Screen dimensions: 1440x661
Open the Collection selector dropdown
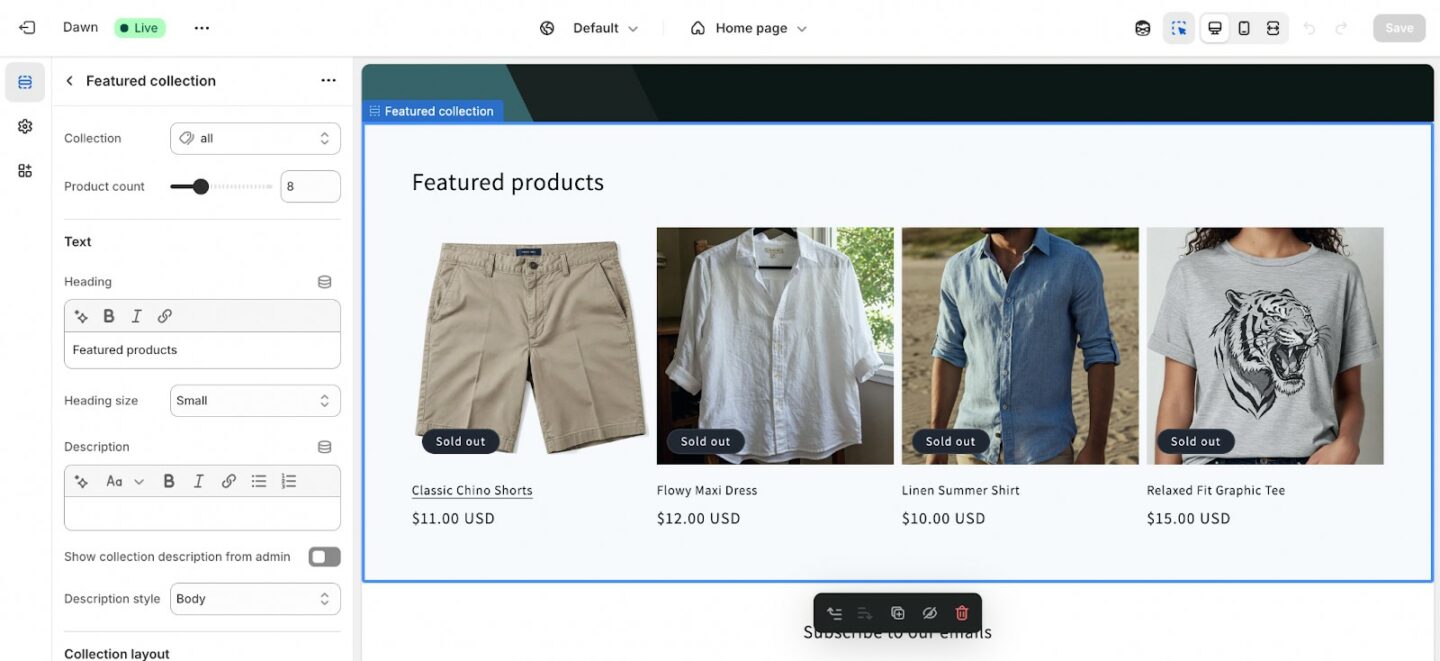[254, 137]
